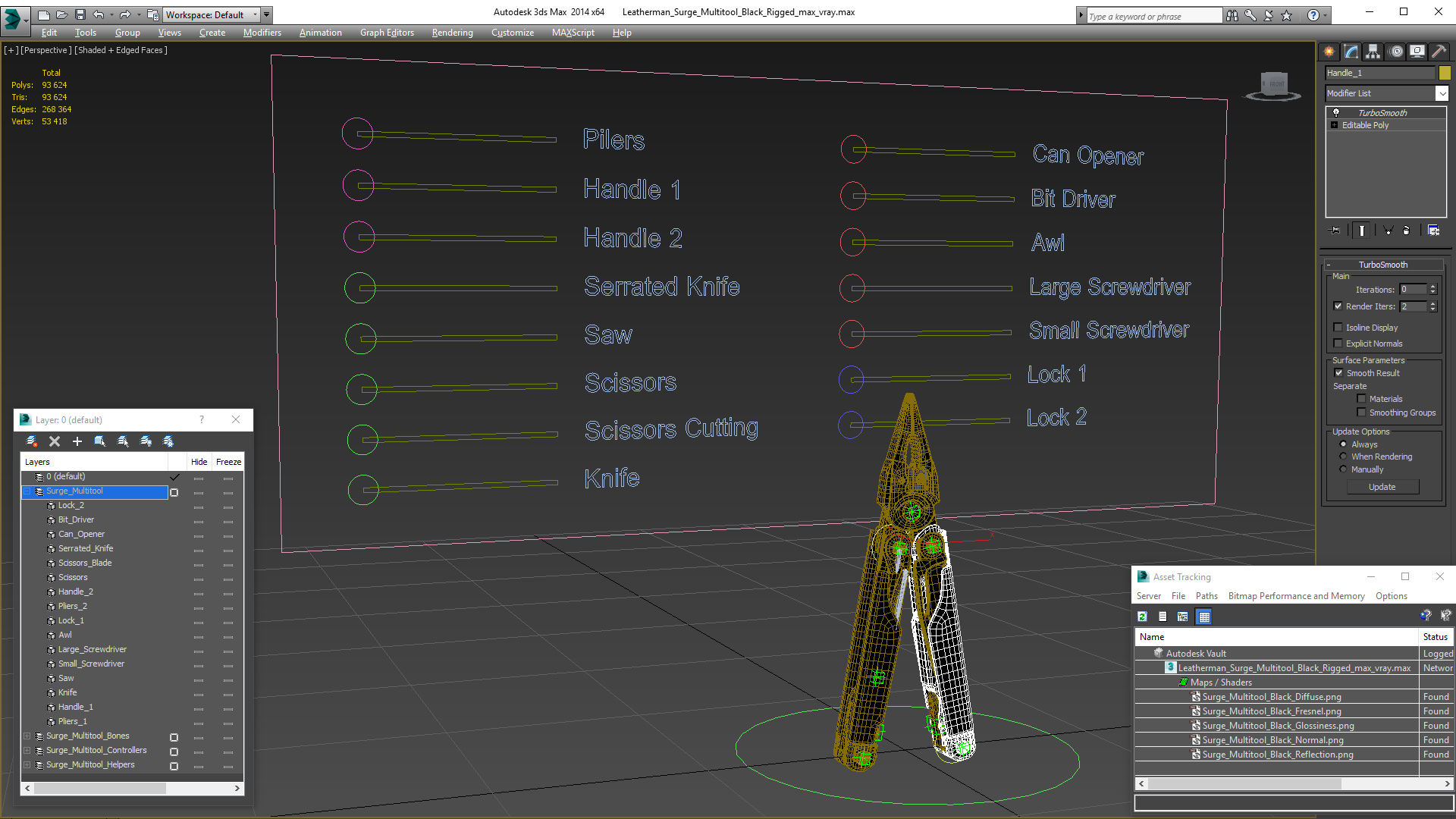Enable Explicit Normals checkbox
The width and height of the screenshot is (1456, 819).
coord(1338,344)
